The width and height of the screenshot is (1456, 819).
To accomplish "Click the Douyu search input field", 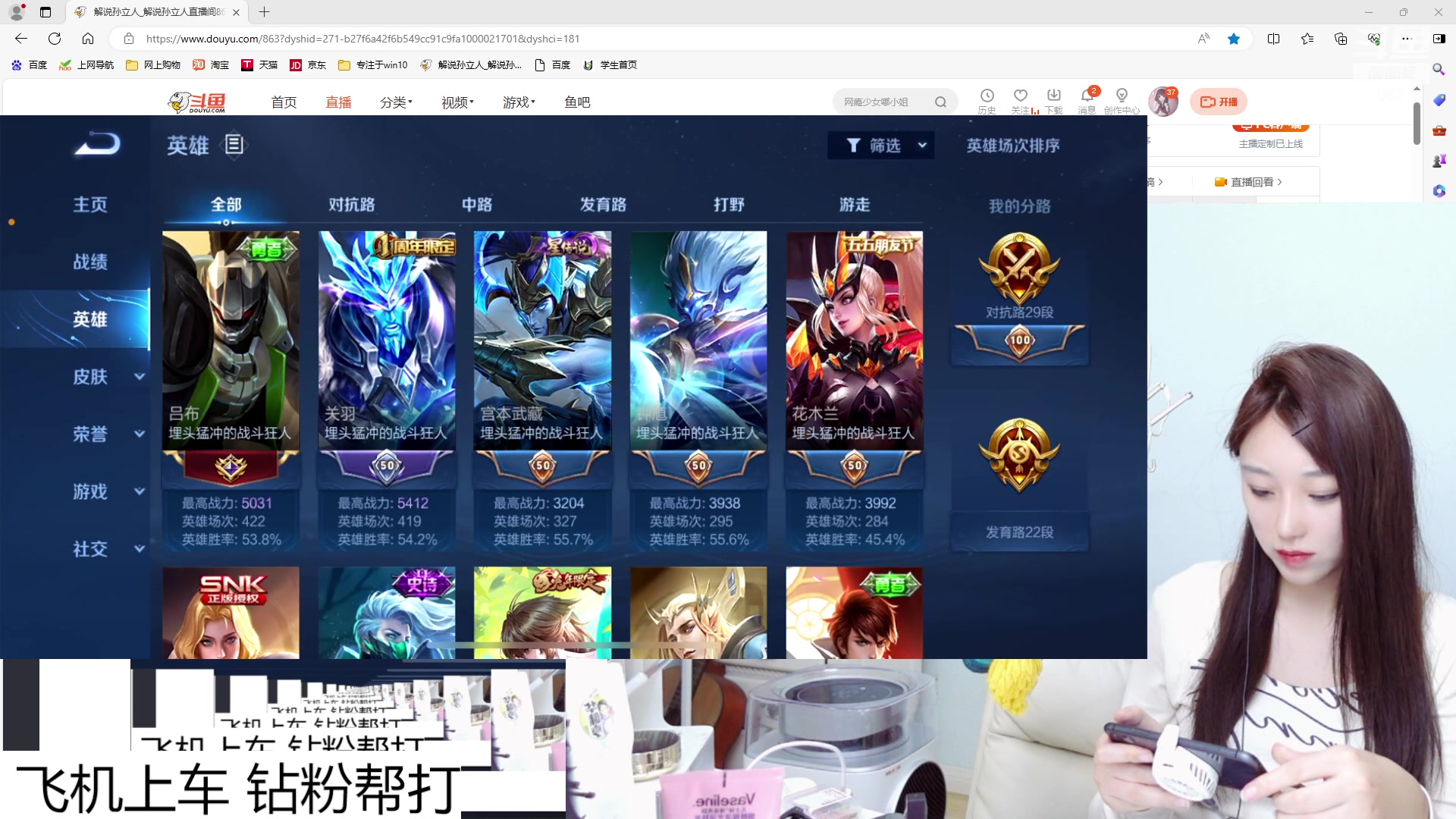I will (x=883, y=102).
